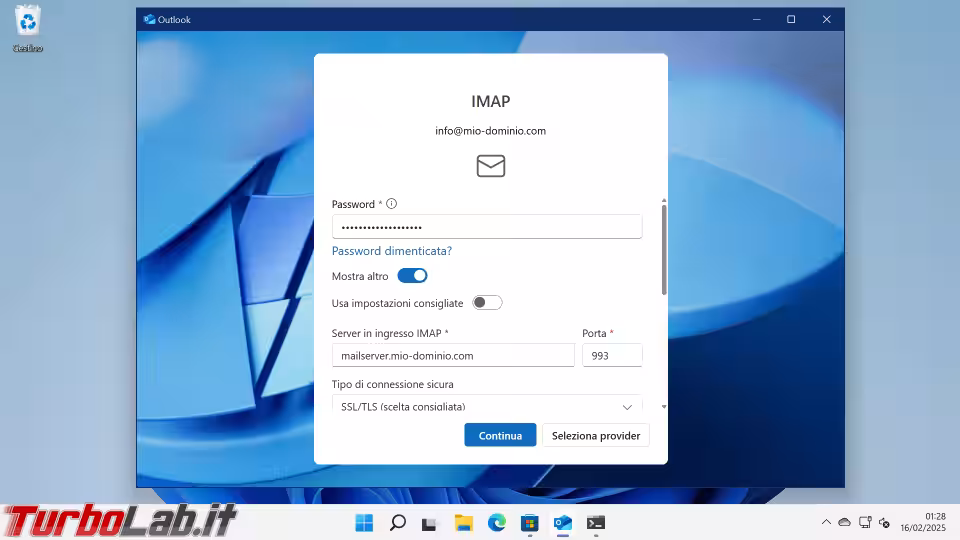Launch Microsoft Edge from taskbar
This screenshot has width=960, height=540.
(x=497, y=523)
